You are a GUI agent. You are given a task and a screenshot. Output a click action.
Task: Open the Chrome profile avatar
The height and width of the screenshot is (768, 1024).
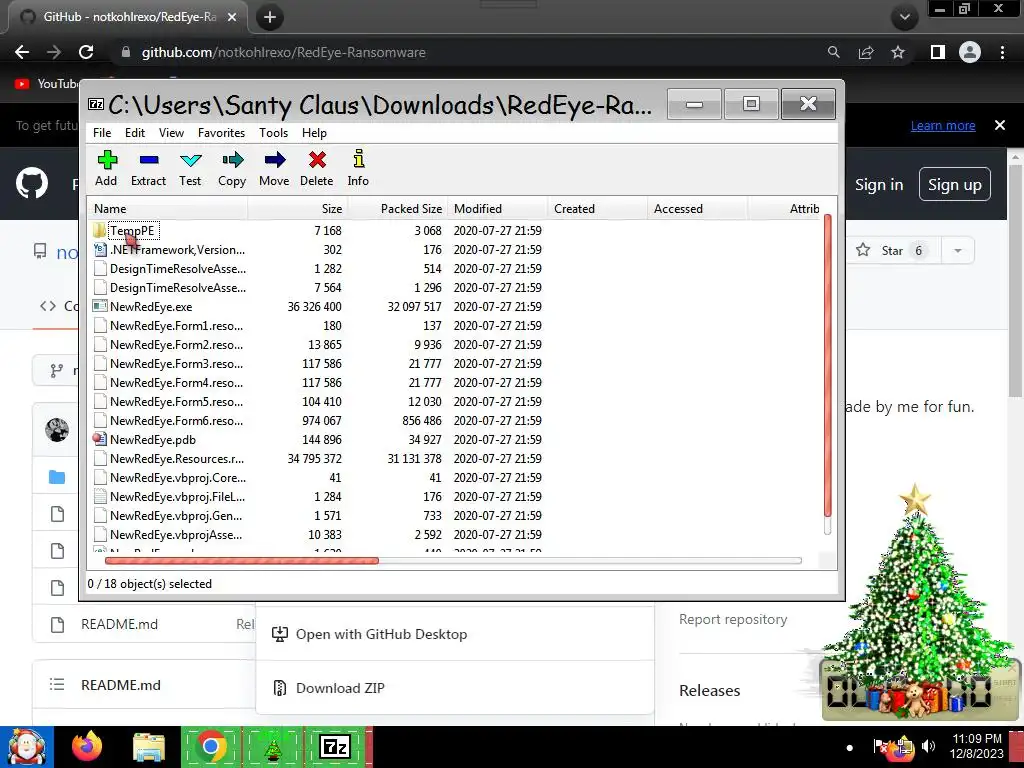click(970, 52)
